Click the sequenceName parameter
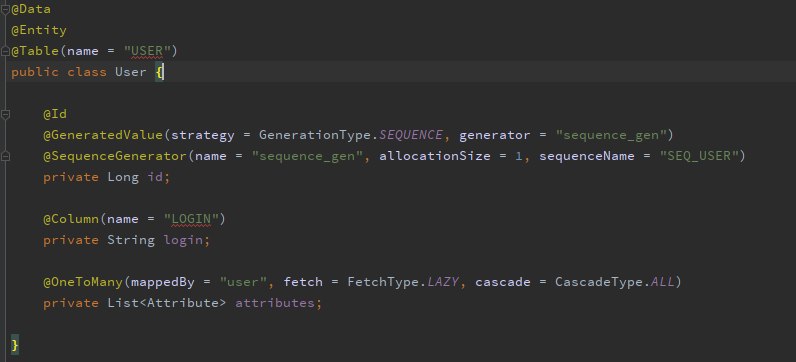Viewport: 796px width, 362px height. coord(586,156)
